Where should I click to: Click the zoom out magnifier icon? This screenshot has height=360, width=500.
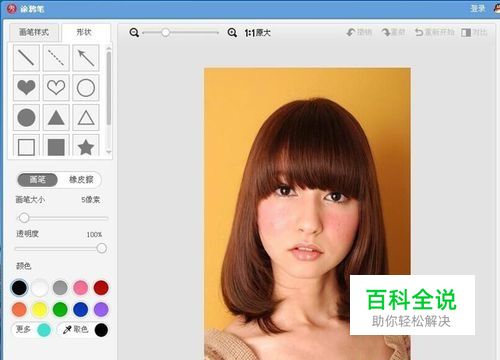[134, 33]
